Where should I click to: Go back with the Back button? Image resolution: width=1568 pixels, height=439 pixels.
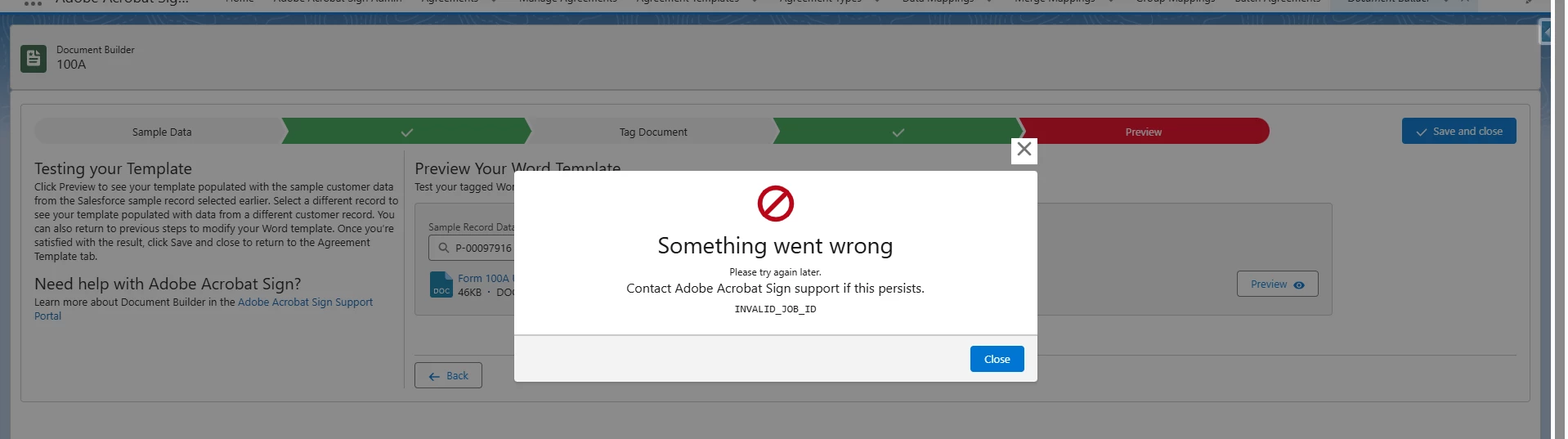[448, 376]
